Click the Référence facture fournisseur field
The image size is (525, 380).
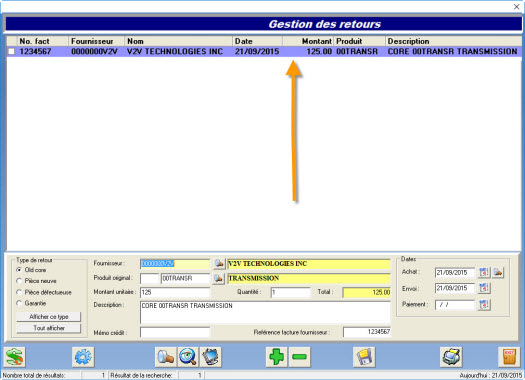[367, 332]
